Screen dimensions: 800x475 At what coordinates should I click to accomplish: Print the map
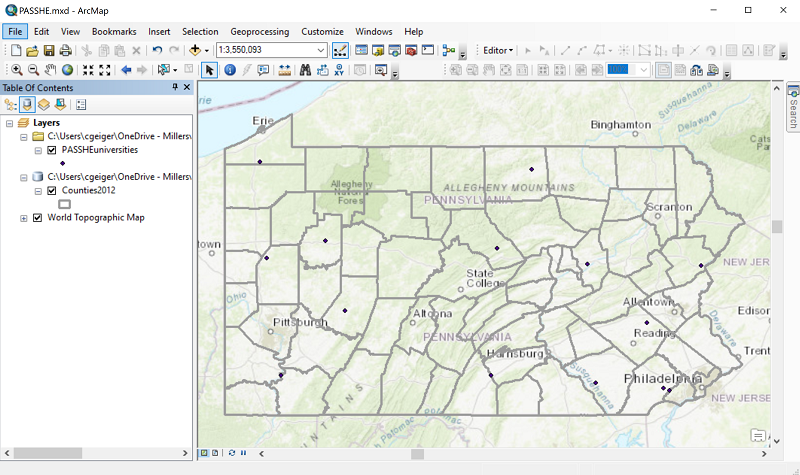65,51
